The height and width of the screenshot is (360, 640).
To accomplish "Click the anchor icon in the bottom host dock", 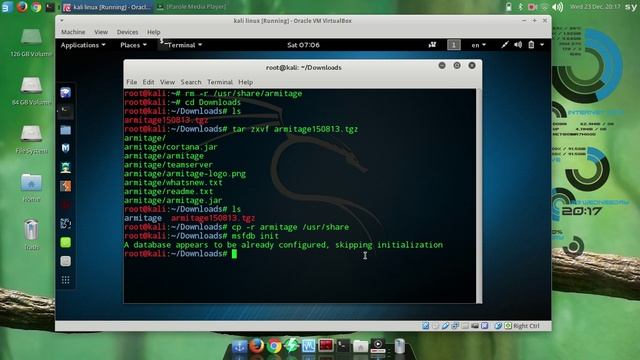I will (x=239, y=347).
